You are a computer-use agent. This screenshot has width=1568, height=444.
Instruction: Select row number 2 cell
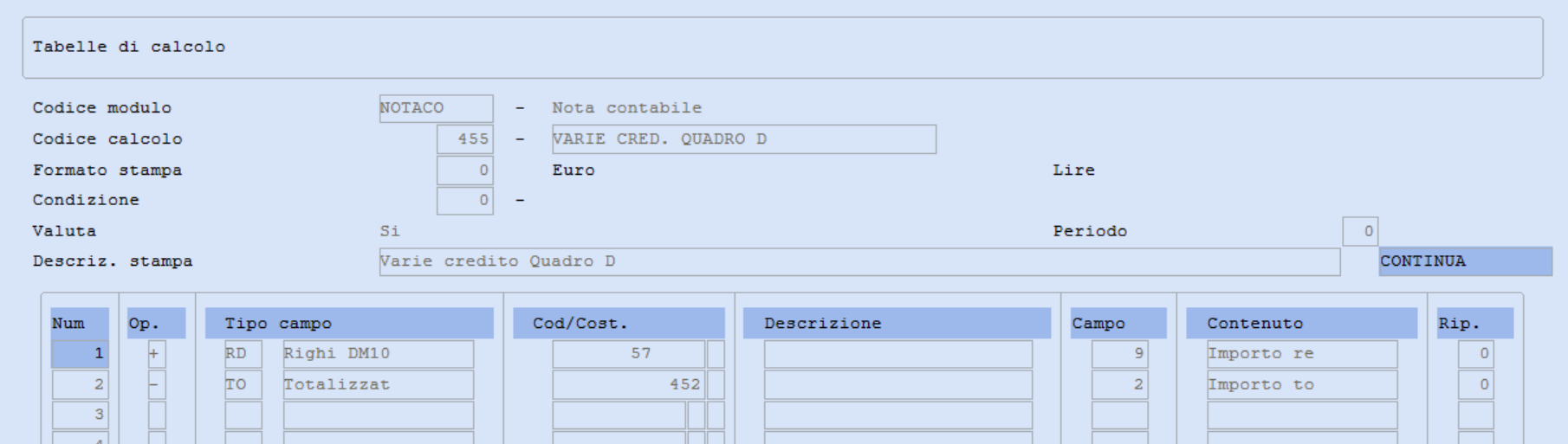(x=80, y=384)
